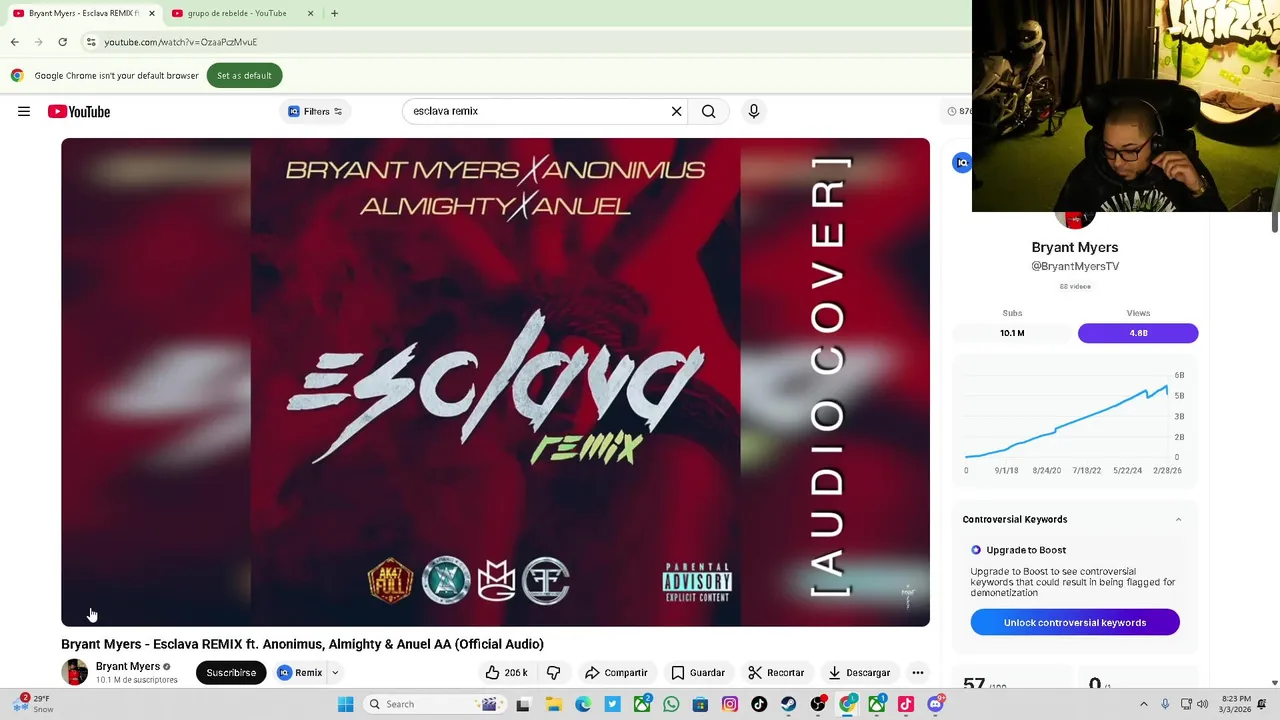Click the taskbar Search box
Viewport: 1280px width, 720px height.
pyautogui.click(x=433, y=704)
